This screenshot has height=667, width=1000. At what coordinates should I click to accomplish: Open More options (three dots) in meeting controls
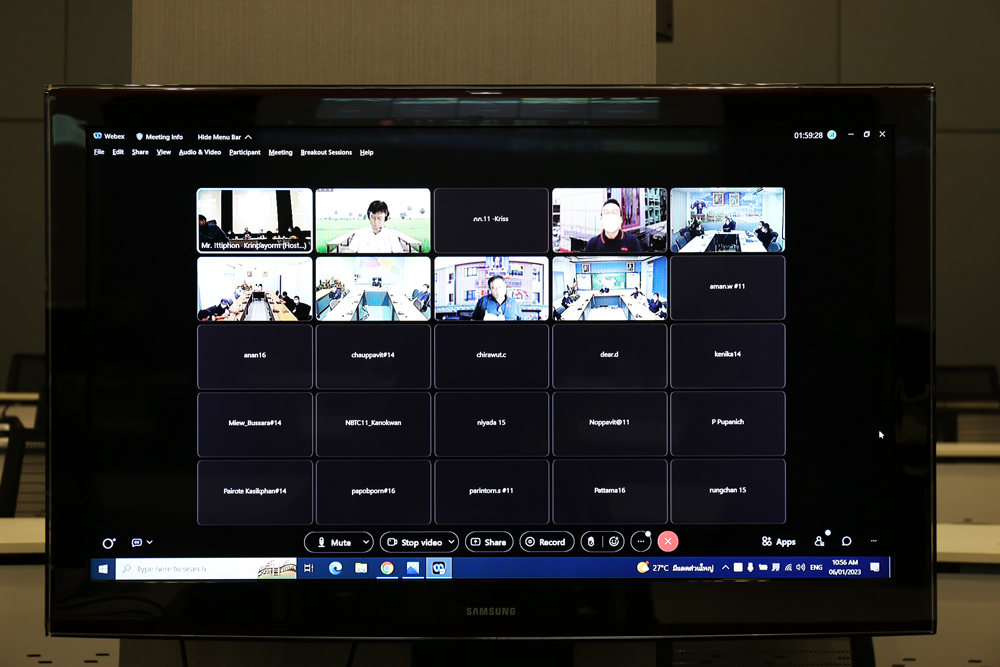click(641, 542)
